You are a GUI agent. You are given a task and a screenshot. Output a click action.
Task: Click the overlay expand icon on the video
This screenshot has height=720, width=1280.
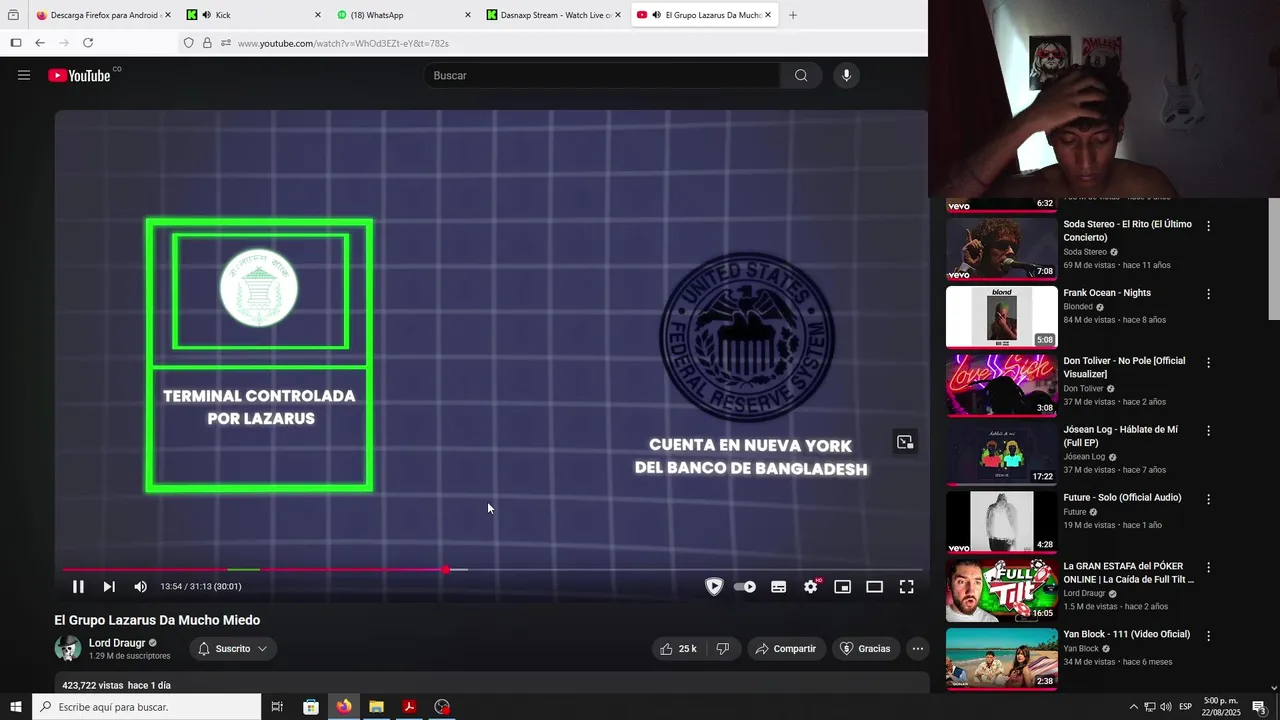tap(905, 442)
